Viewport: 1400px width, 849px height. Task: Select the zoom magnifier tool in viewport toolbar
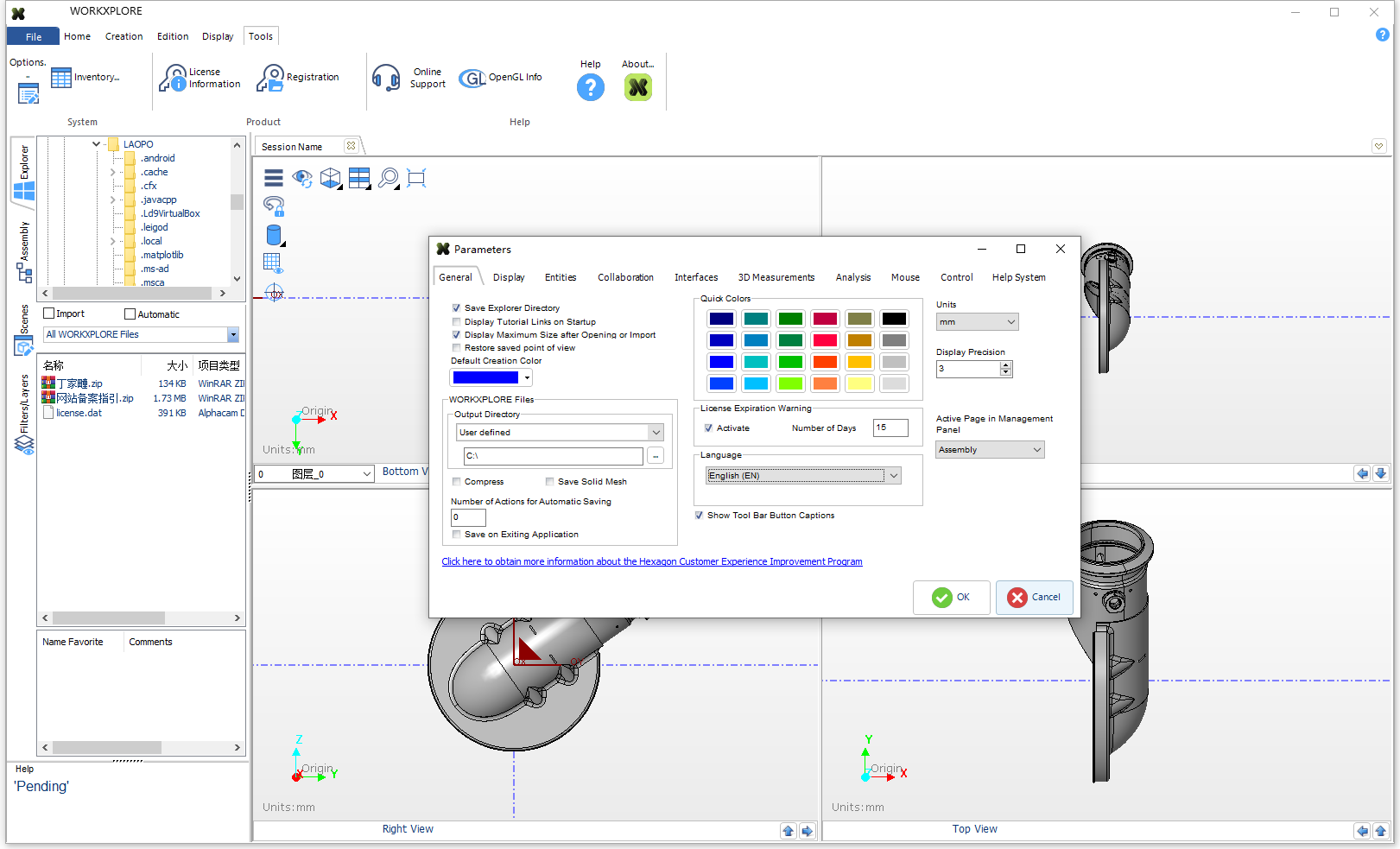[388, 177]
